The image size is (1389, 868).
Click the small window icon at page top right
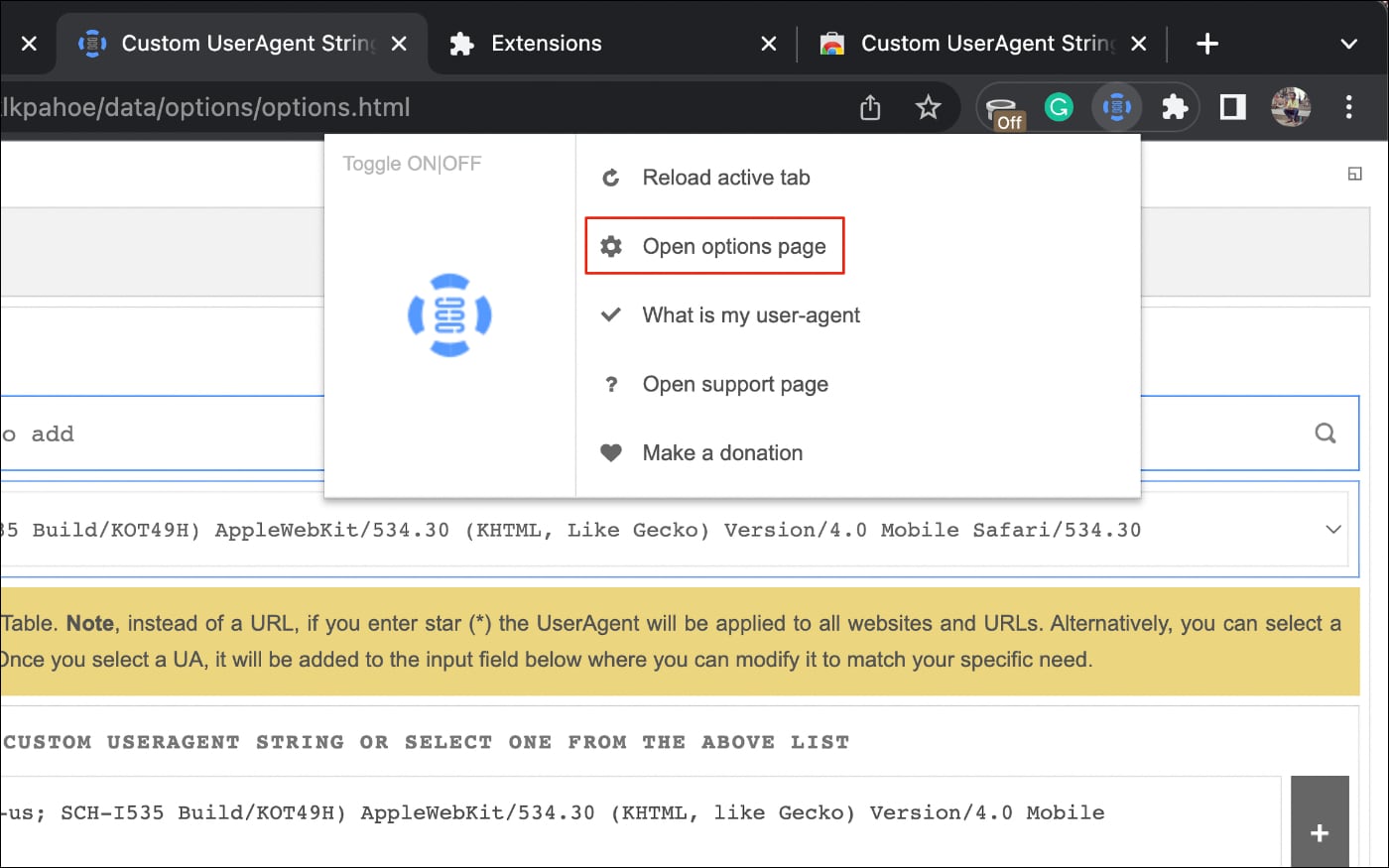[1354, 174]
